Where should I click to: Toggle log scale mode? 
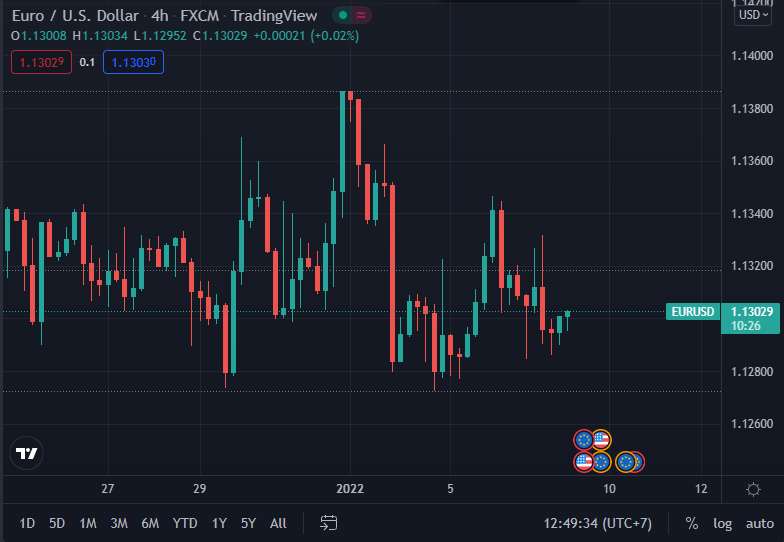(722, 524)
